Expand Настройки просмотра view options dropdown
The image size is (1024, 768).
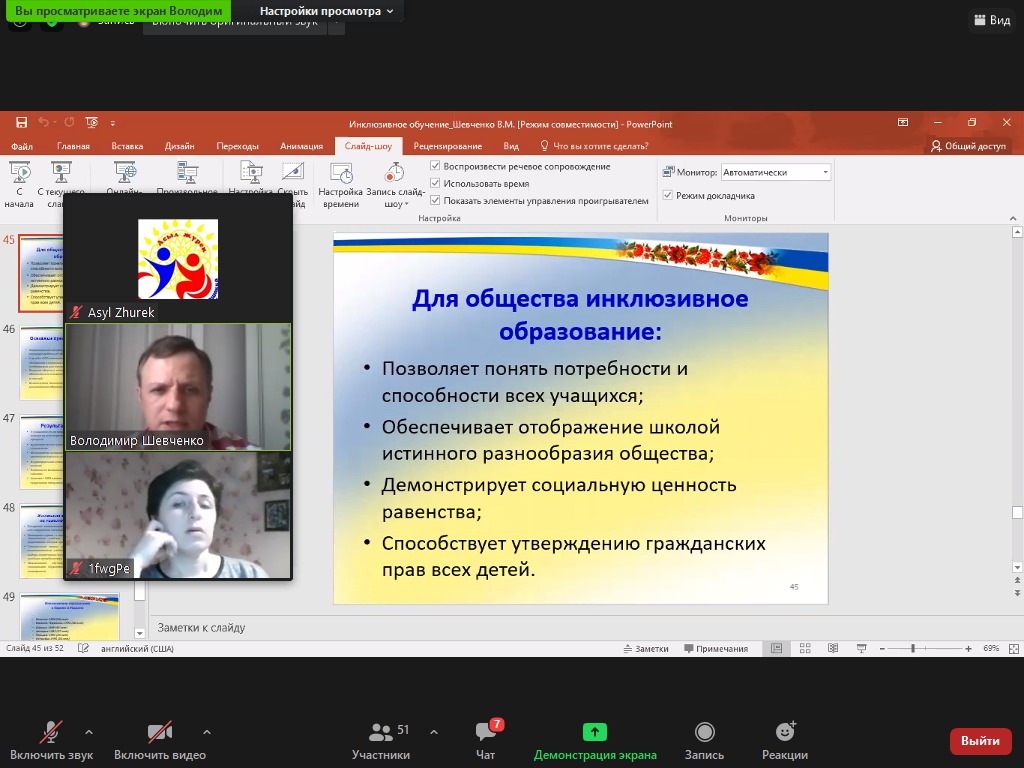[326, 11]
